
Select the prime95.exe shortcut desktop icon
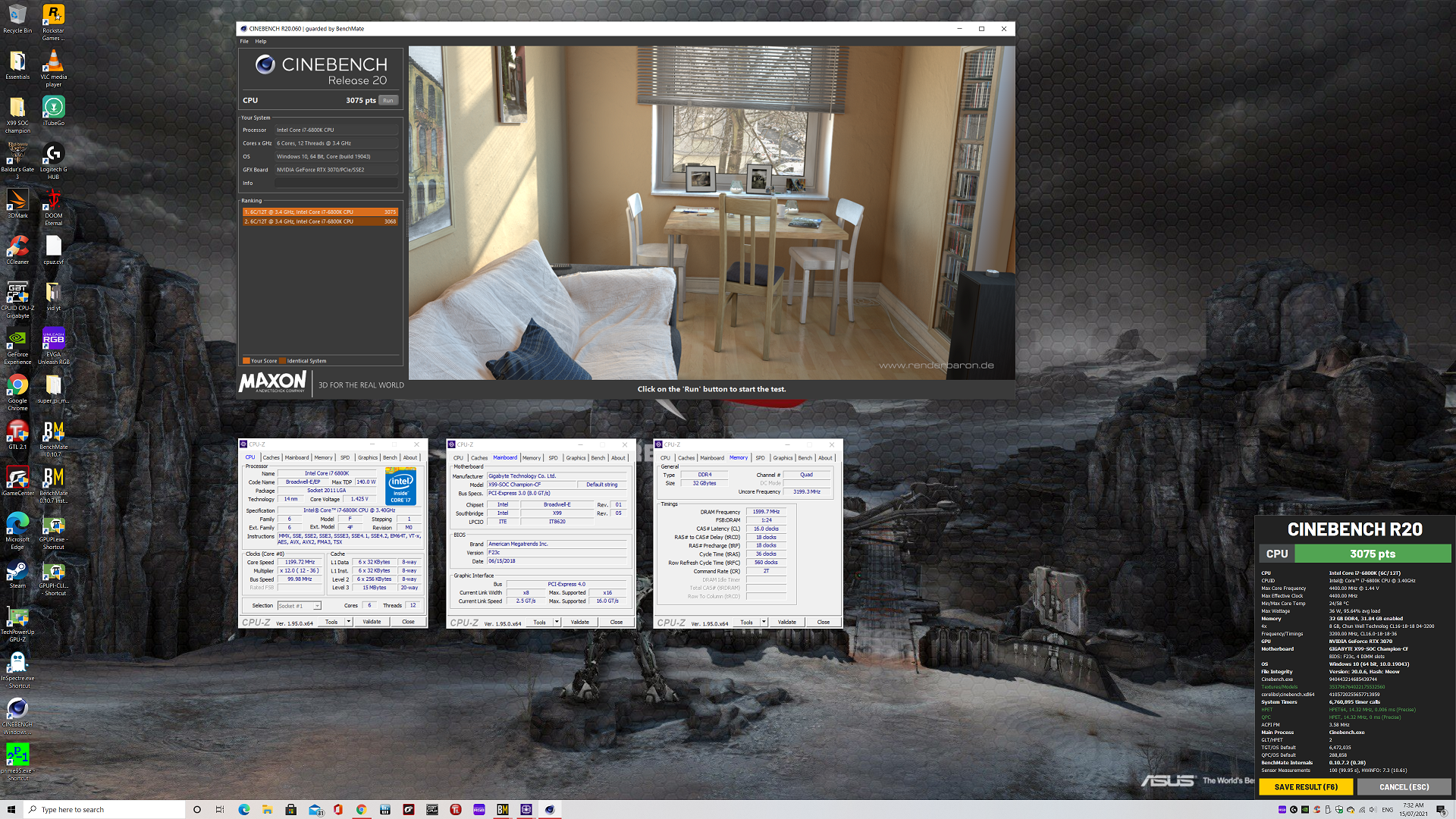[x=17, y=762]
